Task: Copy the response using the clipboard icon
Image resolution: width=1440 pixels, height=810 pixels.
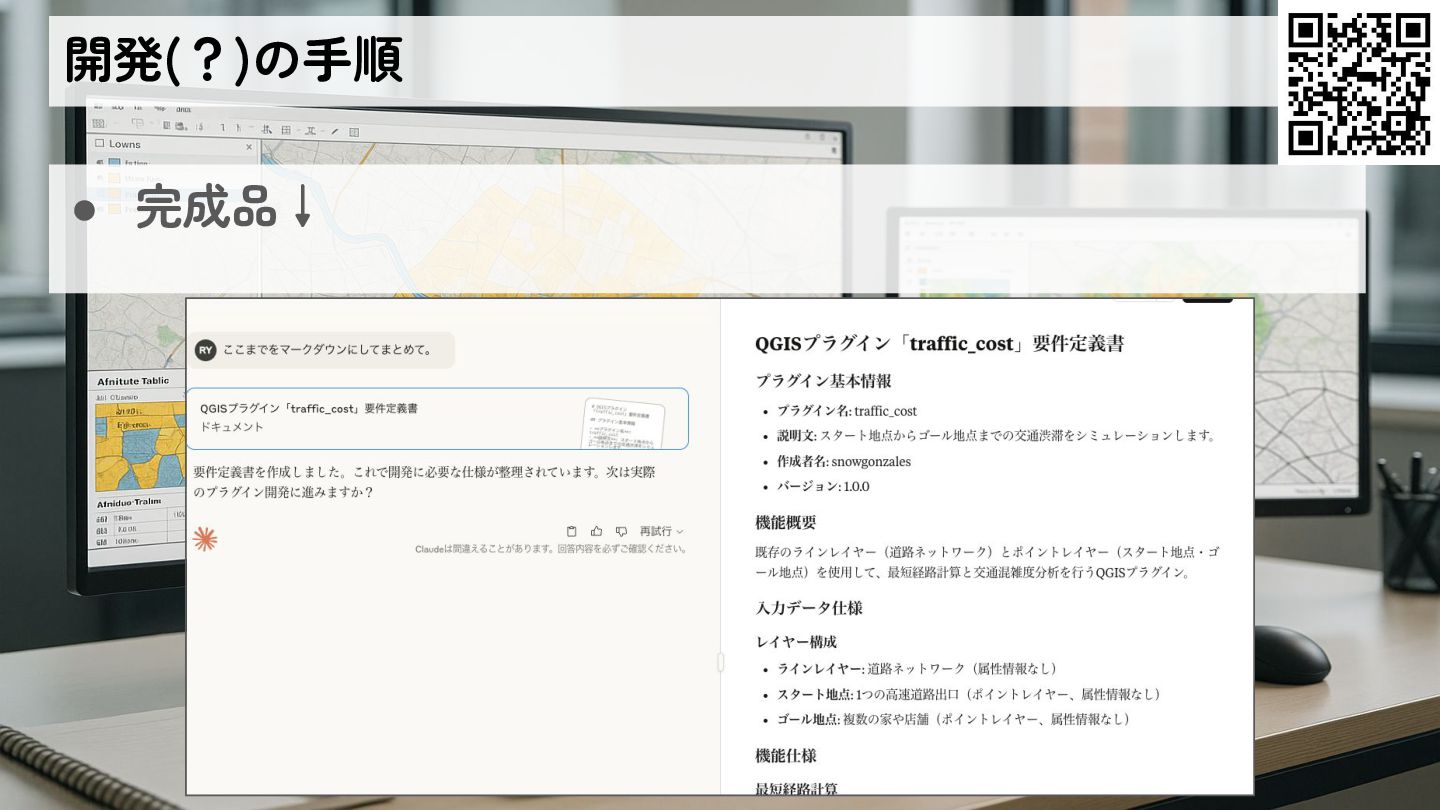Action: [x=572, y=531]
